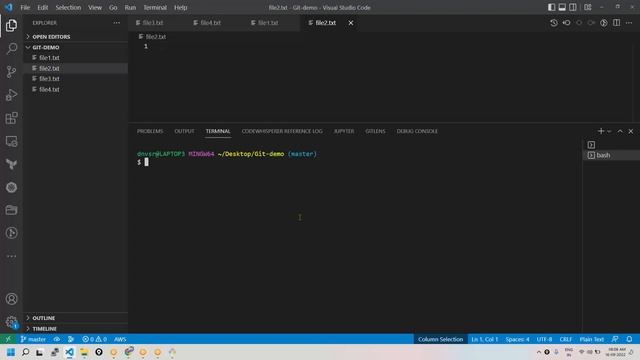Screen dimensions: 640x360
Task: Toggle Column Selection mode in status bar
Action: pos(440,339)
